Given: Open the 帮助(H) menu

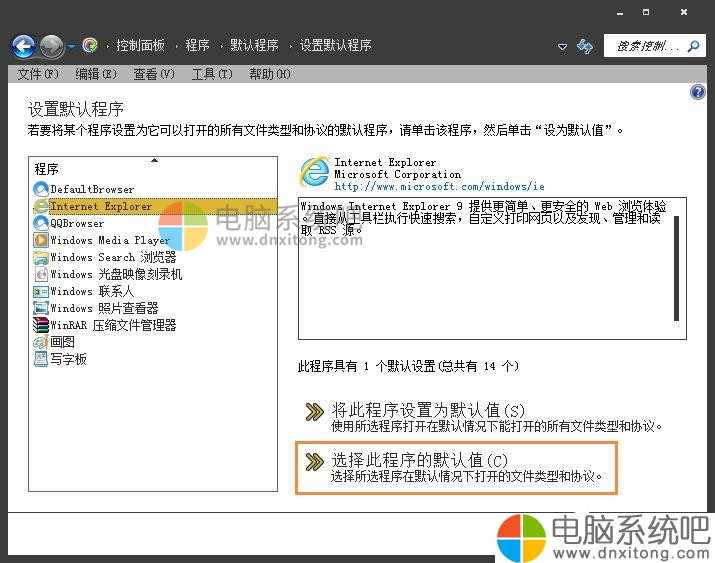Looking at the screenshot, I should click(x=269, y=74).
